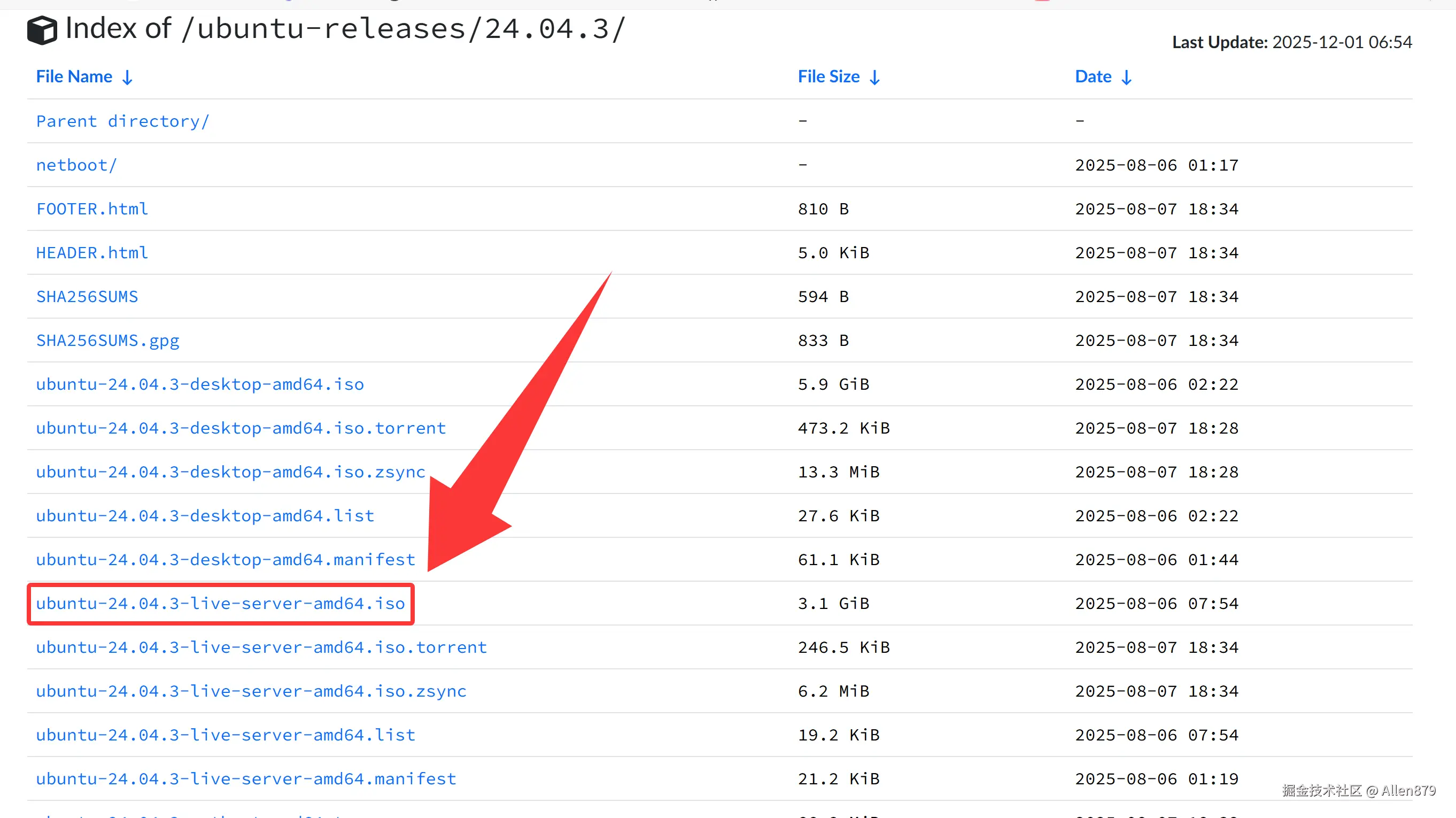
Task: Click the File Size sort arrow icon
Action: click(875, 78)
